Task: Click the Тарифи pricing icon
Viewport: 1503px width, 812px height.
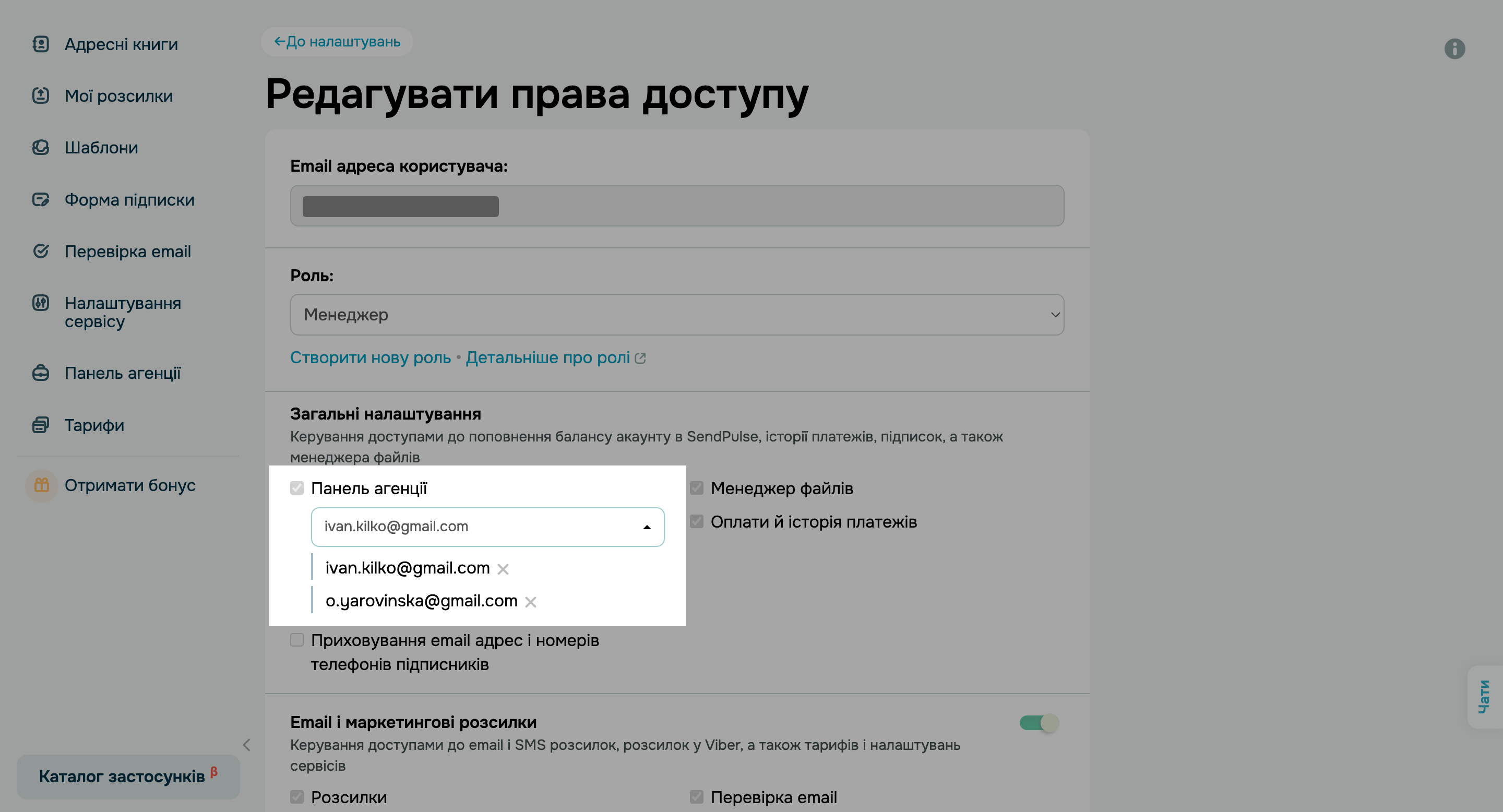Action: (41, 425)
